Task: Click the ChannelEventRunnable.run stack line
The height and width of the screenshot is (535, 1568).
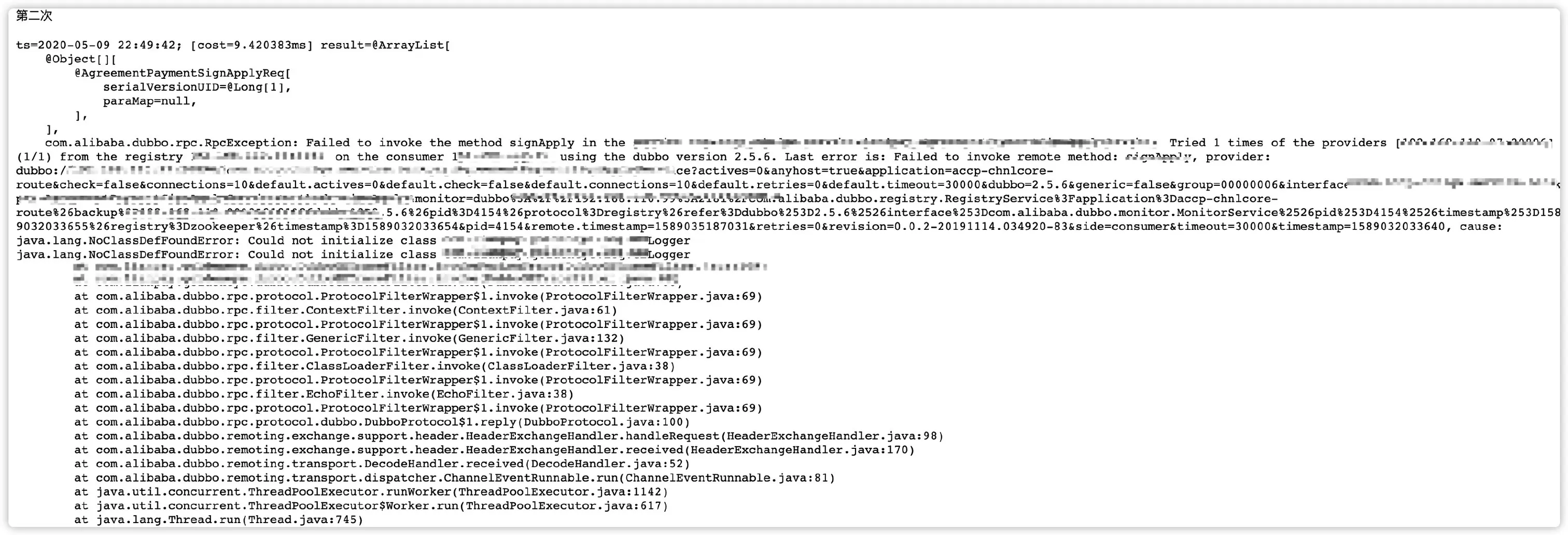Action: 455,478
